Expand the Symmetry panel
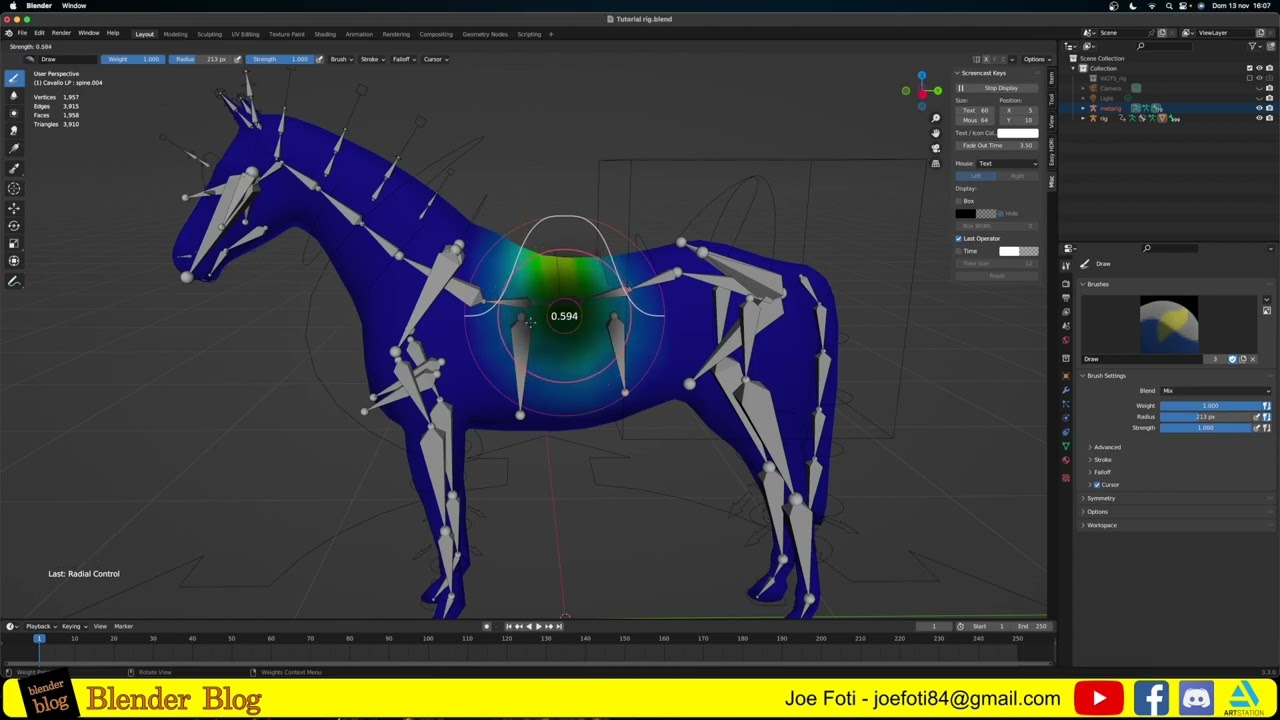The height and width of the screenshot is (720, 1280). click(x=1099, y=498)
